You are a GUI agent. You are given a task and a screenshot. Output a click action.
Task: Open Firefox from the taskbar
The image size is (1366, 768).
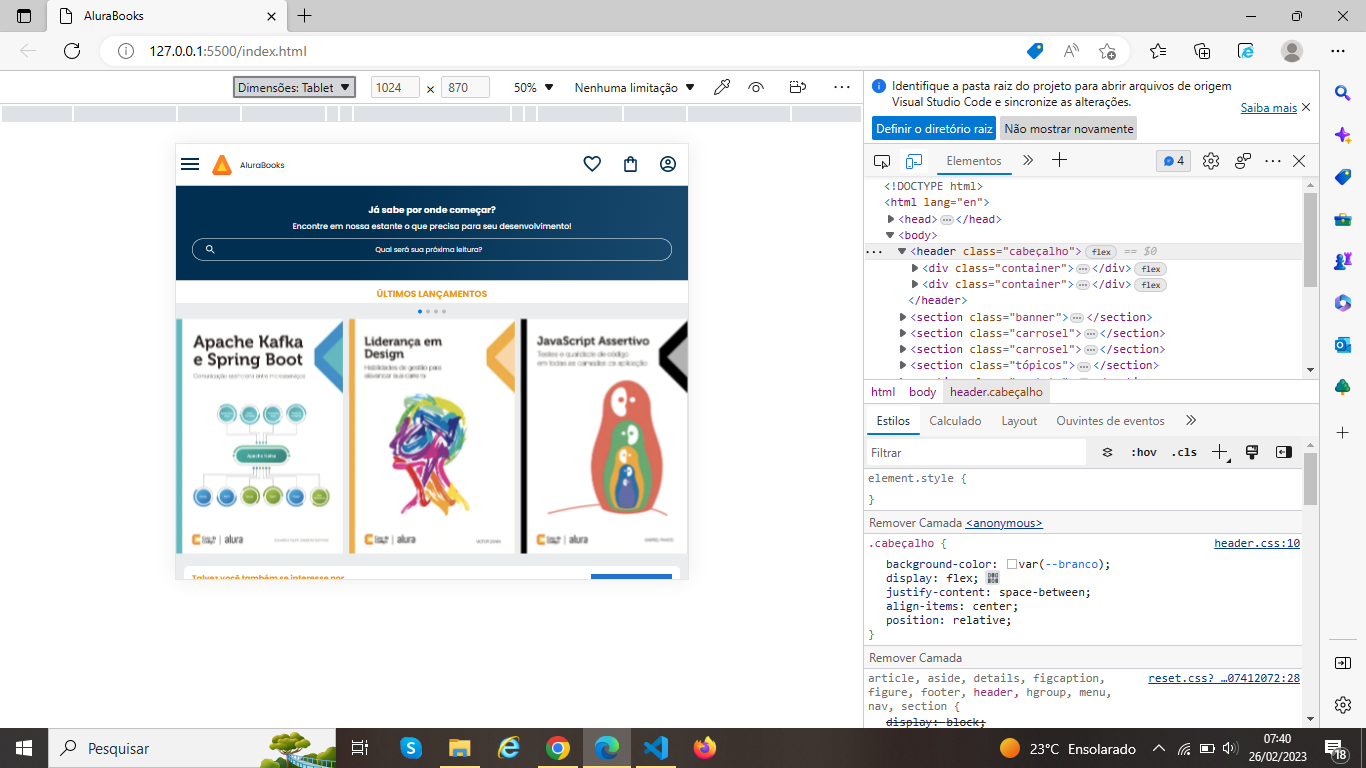coord(705,748)
